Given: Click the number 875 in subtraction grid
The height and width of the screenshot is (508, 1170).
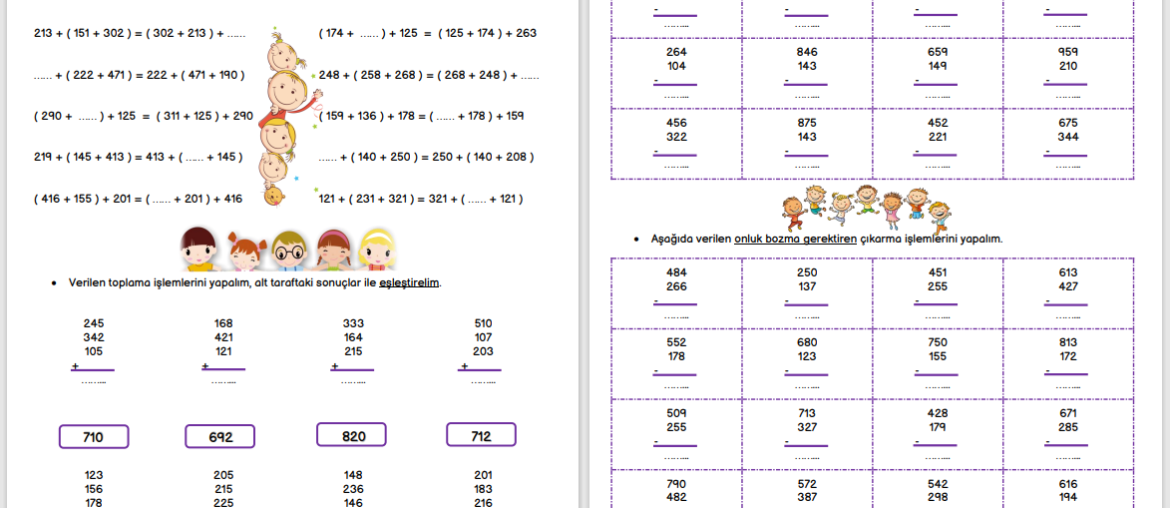Looking at the screenshot, I should [x=807, y=123].
